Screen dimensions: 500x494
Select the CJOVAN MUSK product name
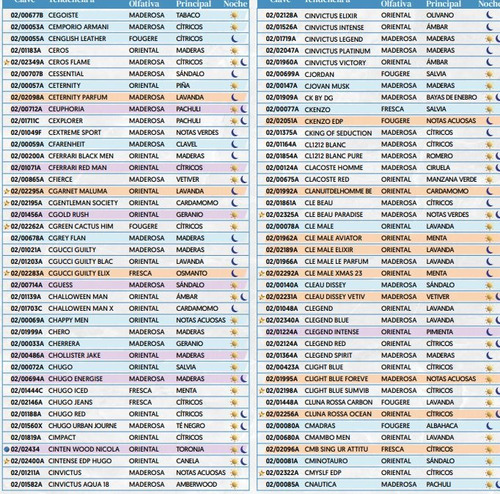click(x=327, y=86)
